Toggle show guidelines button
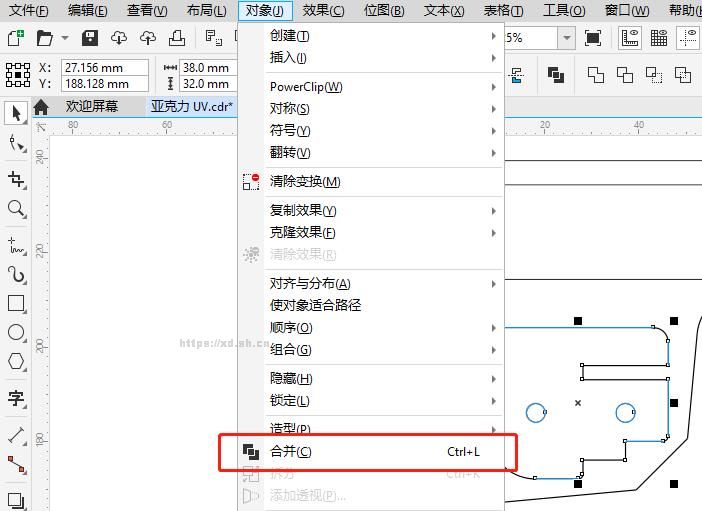This screenshot has width=702, height=511. pos(688,38)
